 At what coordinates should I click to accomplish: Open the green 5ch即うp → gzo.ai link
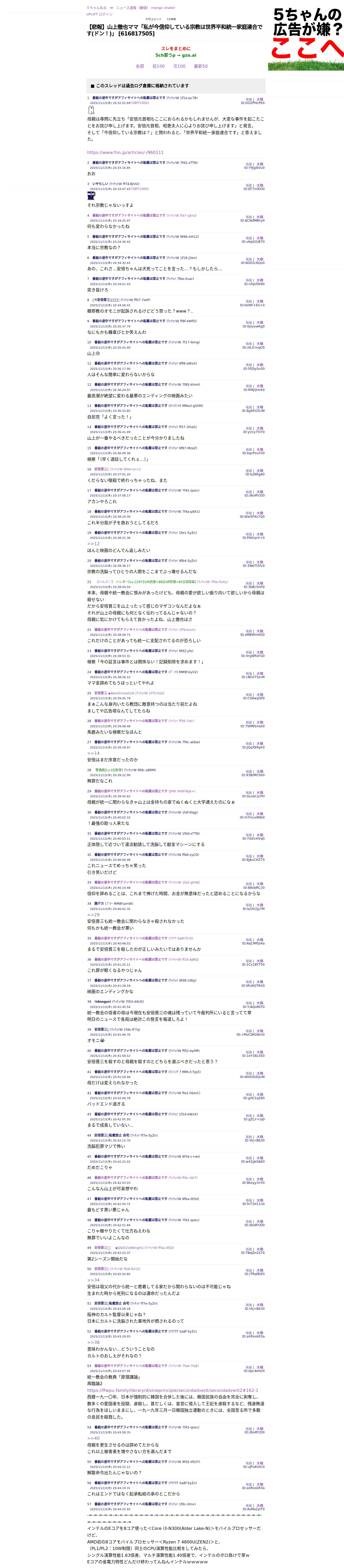point(176,55)
